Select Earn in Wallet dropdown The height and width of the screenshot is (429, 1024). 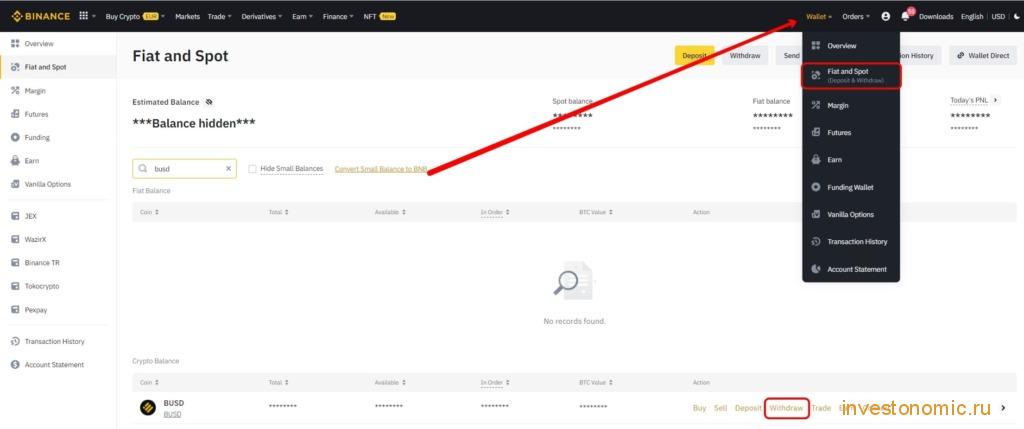coord(852,160)
